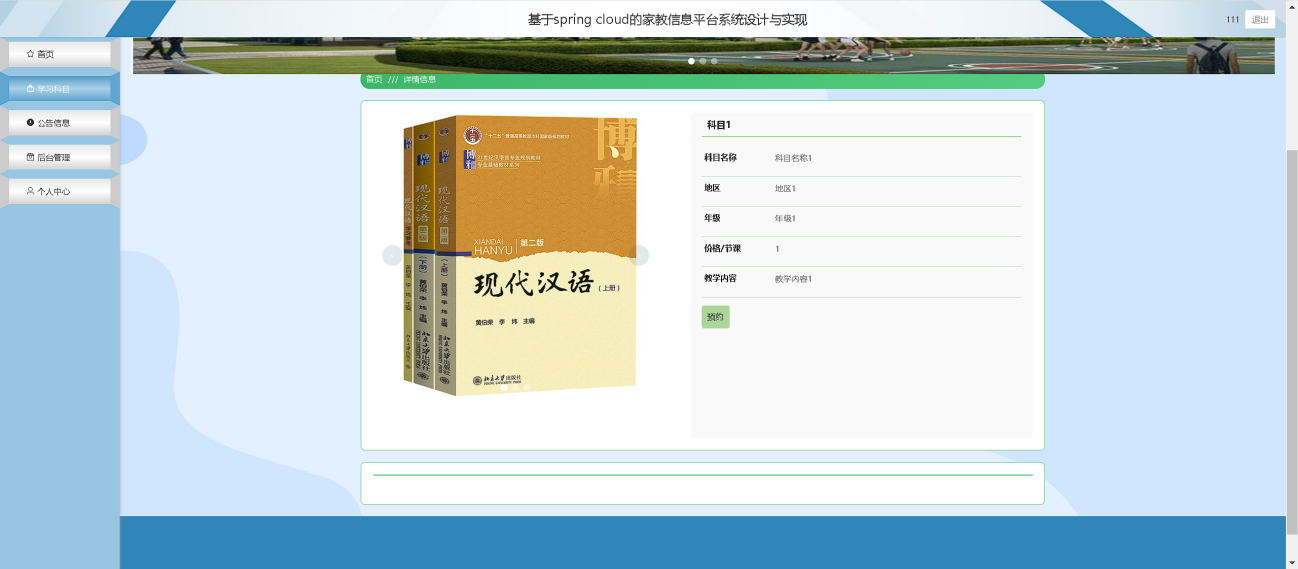Click the box icon beside 后台管理
1298x569 pixels.
click(x=30, y=157)
